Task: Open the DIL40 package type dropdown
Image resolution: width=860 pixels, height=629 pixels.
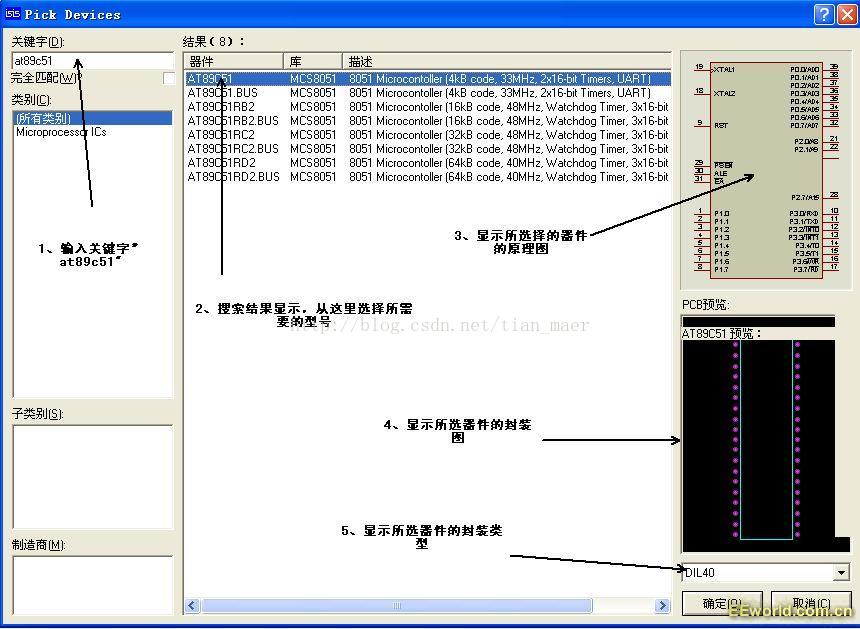Action: (841, 573)
